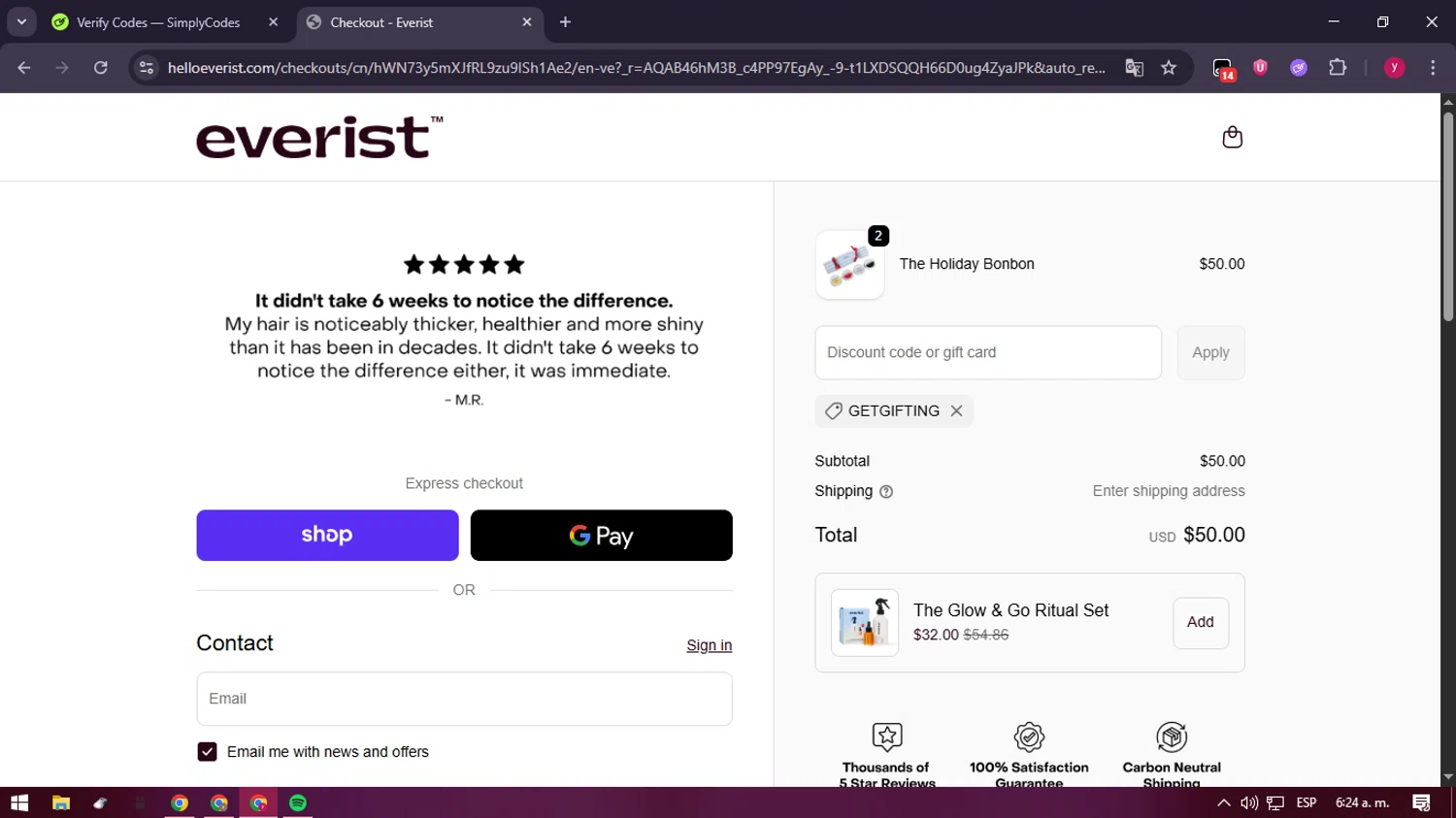Open the purple circle extension icon
The width and height of the screenshot is (1456, 818).
(1299, 68)
